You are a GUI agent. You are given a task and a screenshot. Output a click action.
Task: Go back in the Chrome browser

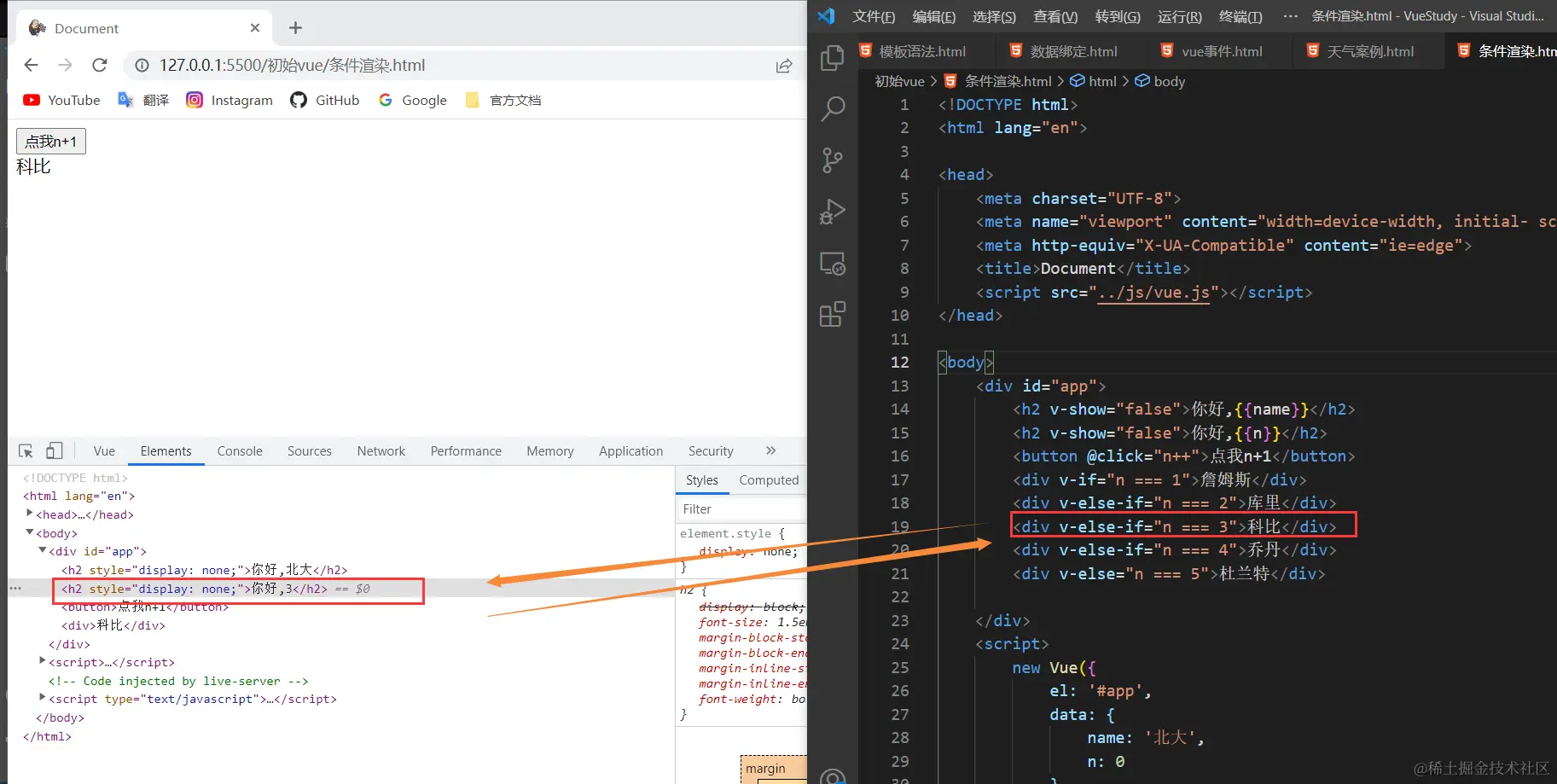point(32,65)
